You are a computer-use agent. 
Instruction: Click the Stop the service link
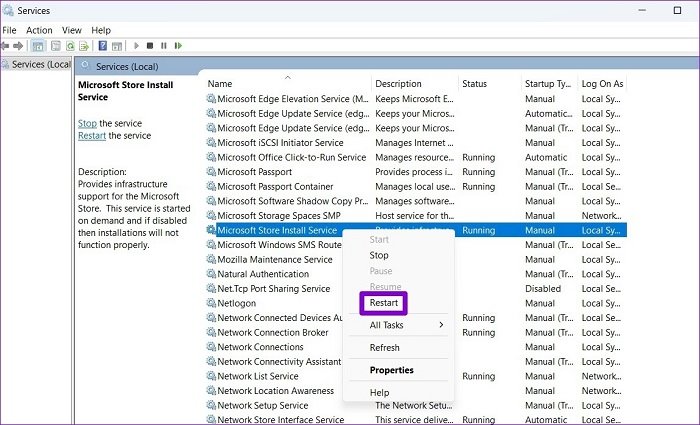click(x=87, y=123)
